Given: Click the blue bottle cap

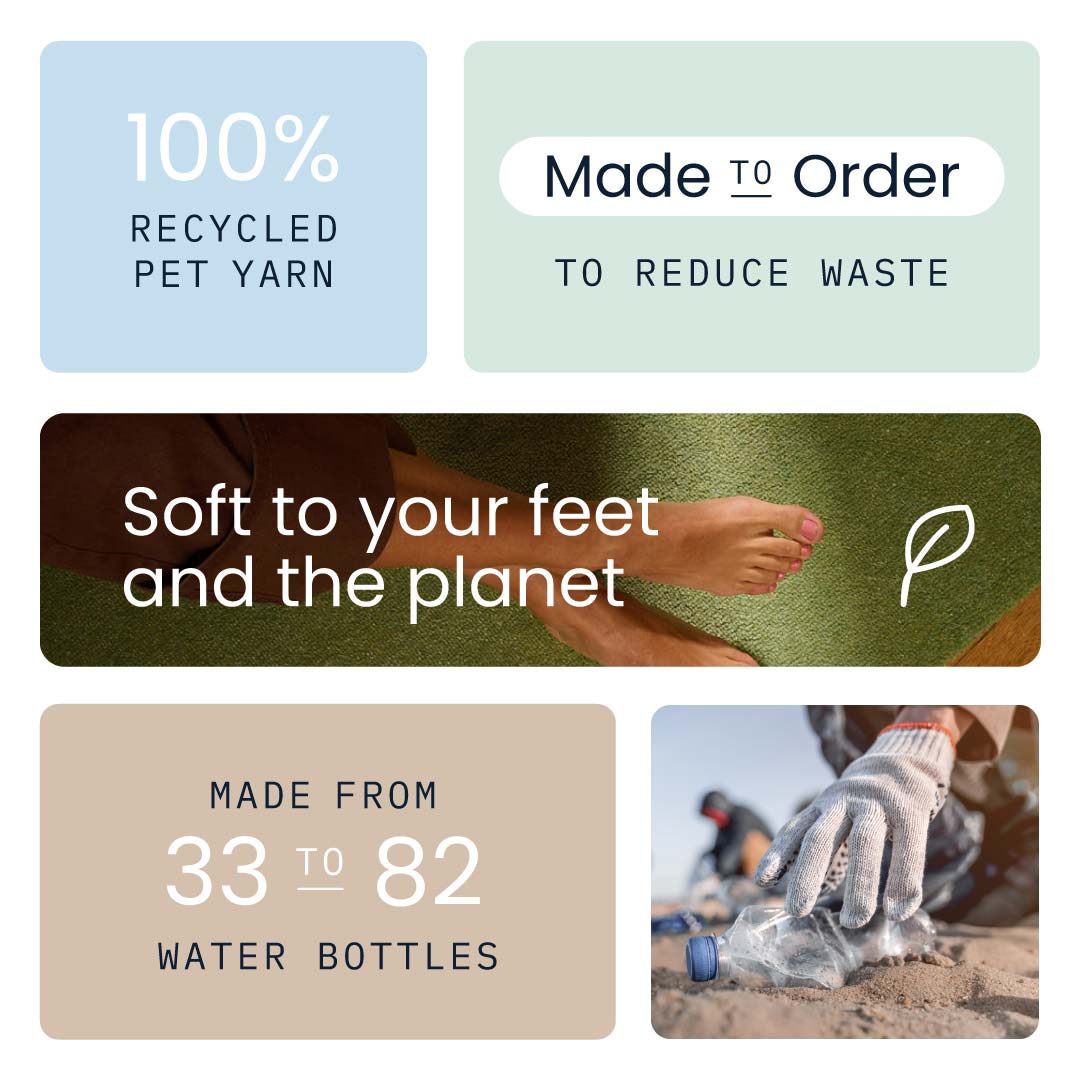Looking at the screenshot, I should [x=703, y=957].
